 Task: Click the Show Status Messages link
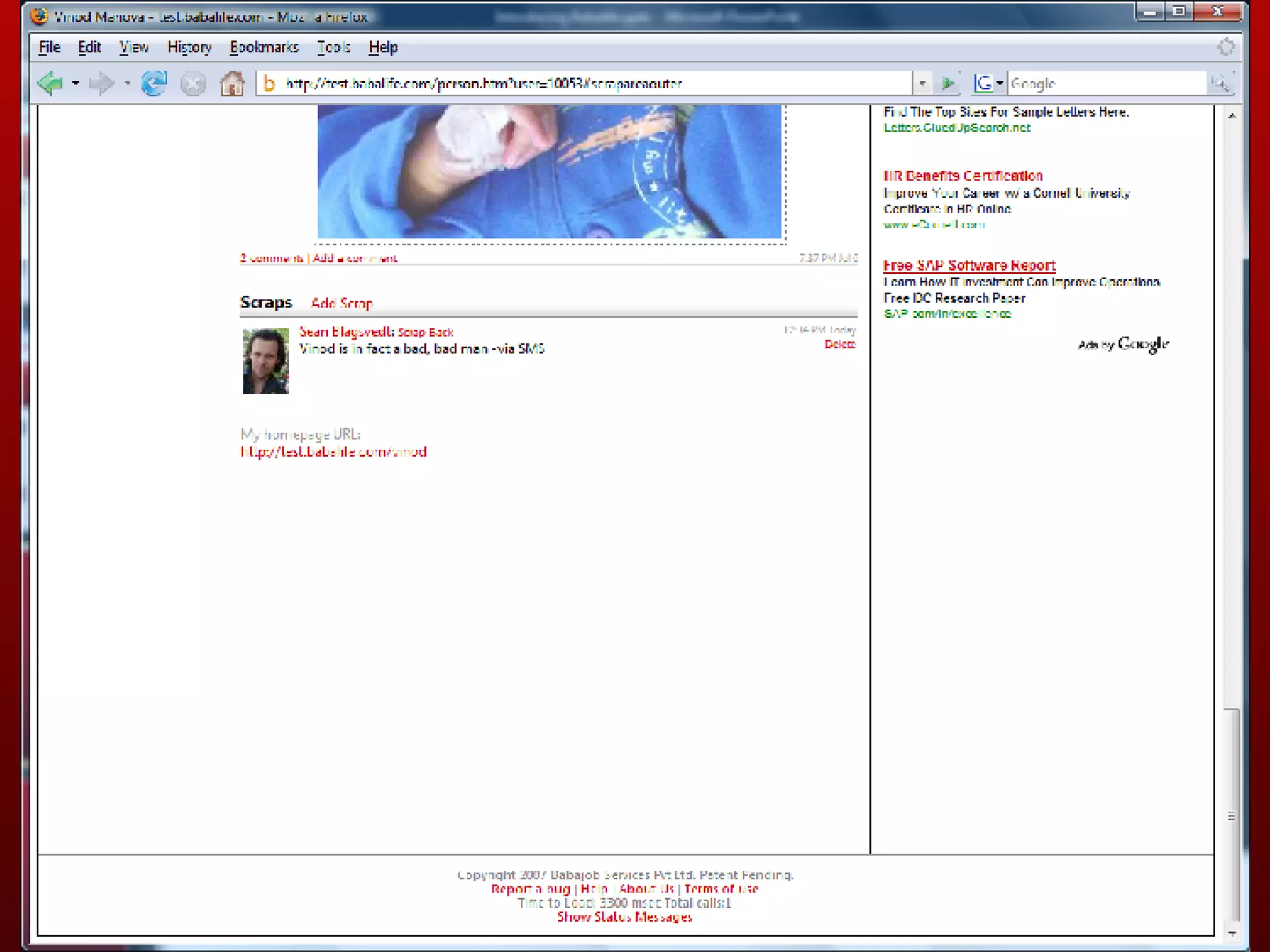pos(624,917)
